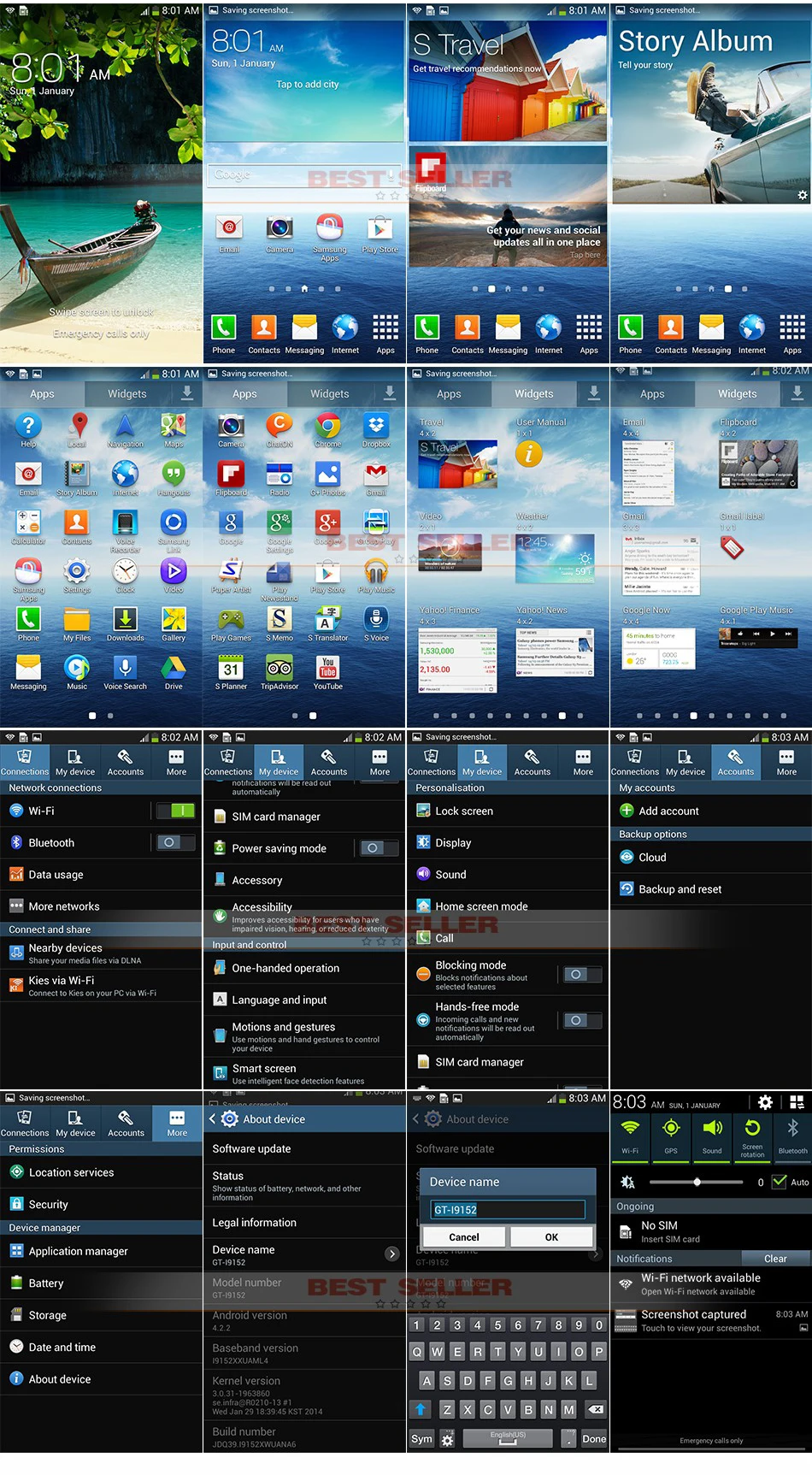Select Accounts tab on My accounts screen

736,763
